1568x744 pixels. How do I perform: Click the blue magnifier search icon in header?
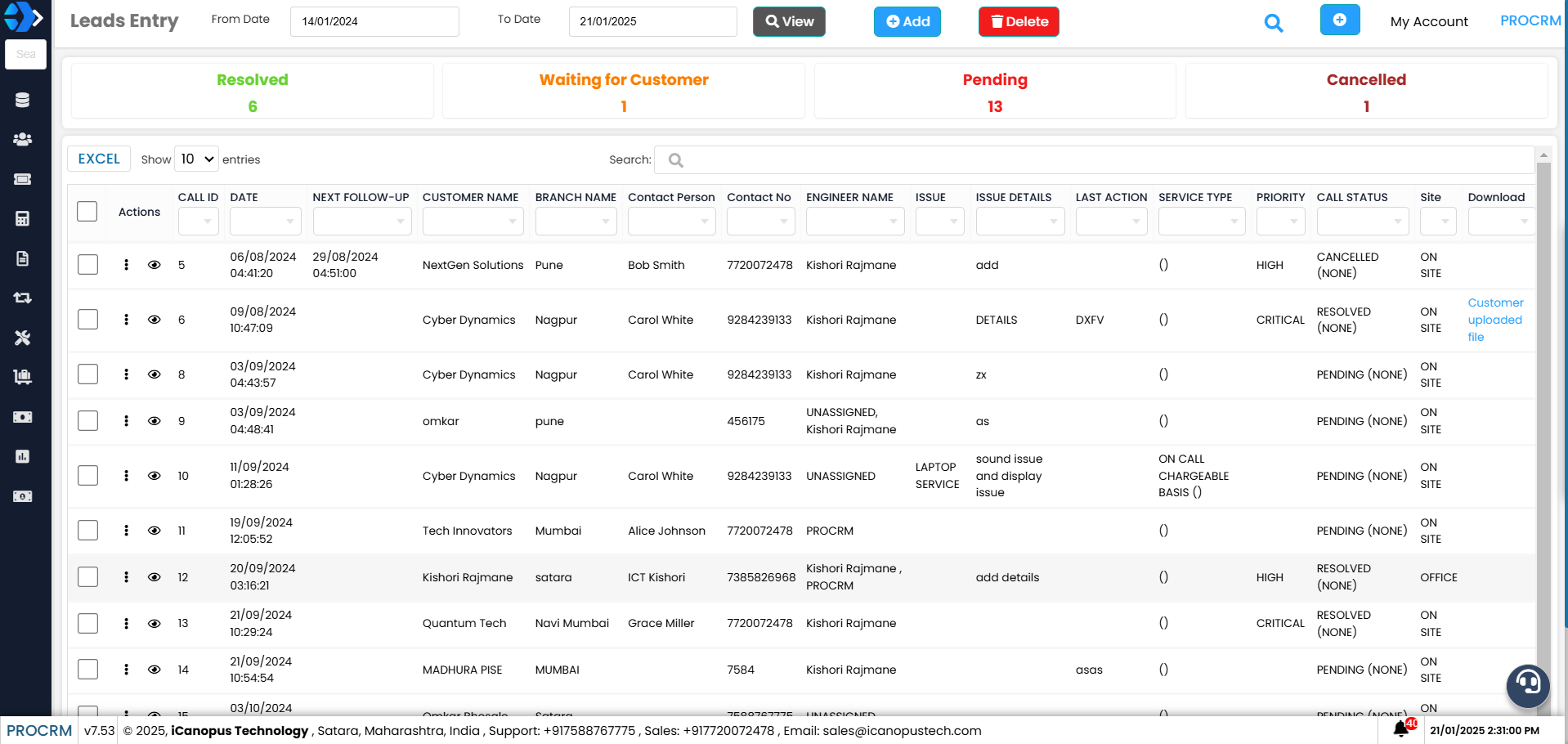tap(1273, 23)
